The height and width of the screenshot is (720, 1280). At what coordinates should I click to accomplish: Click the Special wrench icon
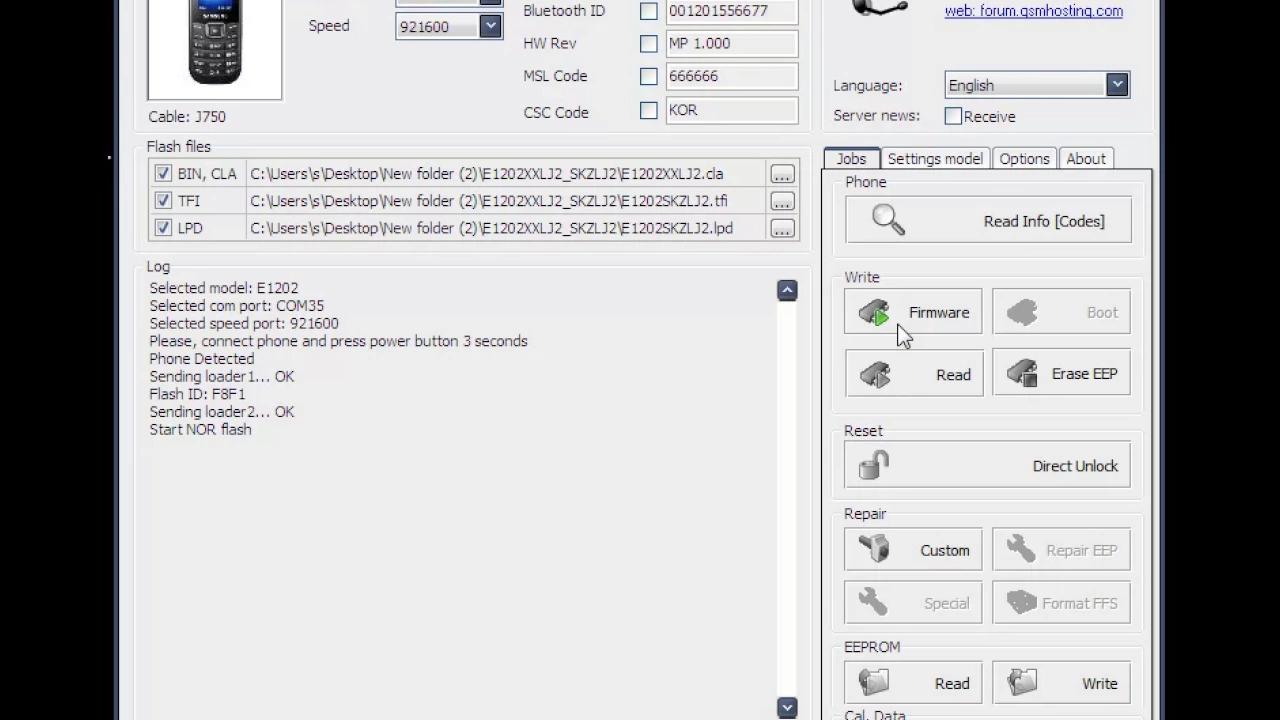(x=873, y=602)
